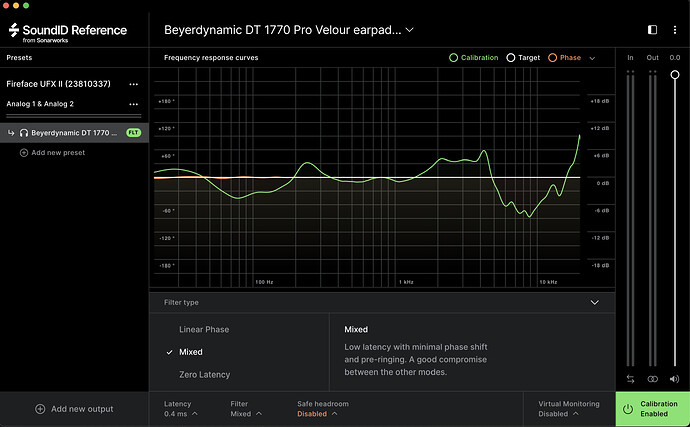Toggle the mono listening icon

(652, 379)
